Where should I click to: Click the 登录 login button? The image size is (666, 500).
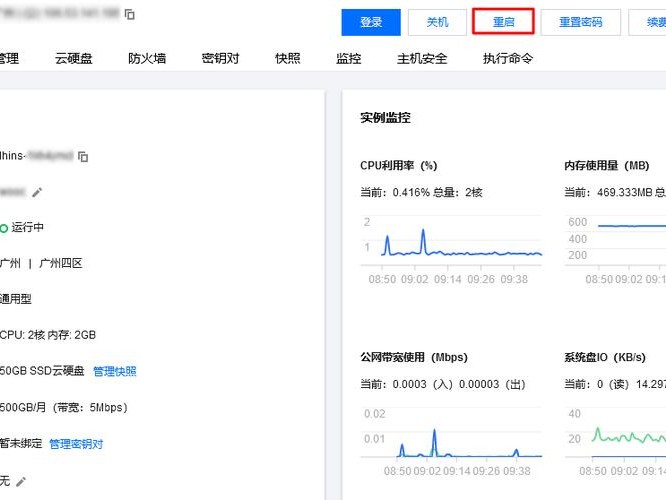point(371,22)
